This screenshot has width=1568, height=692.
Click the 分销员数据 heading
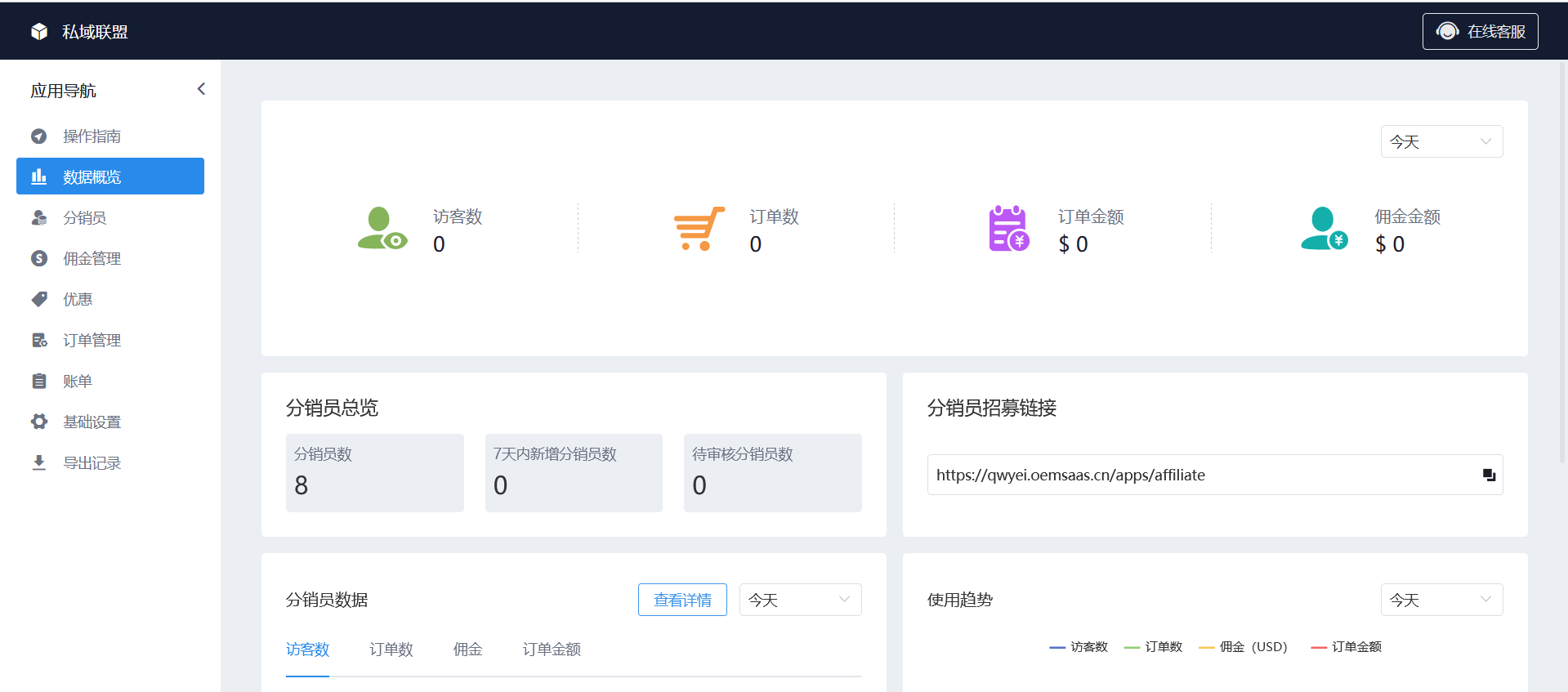point(327,600)
